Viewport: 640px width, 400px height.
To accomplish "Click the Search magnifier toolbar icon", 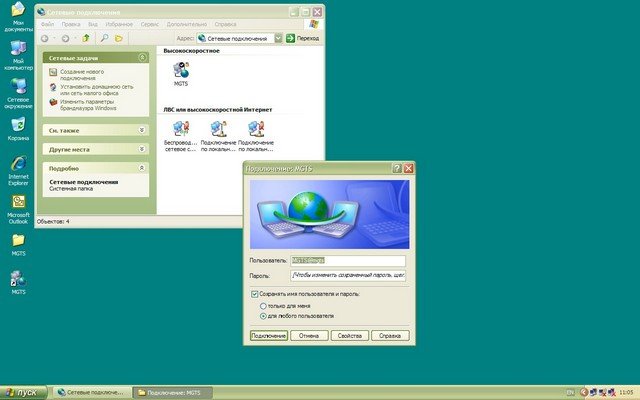I will [x=104, y=38].
